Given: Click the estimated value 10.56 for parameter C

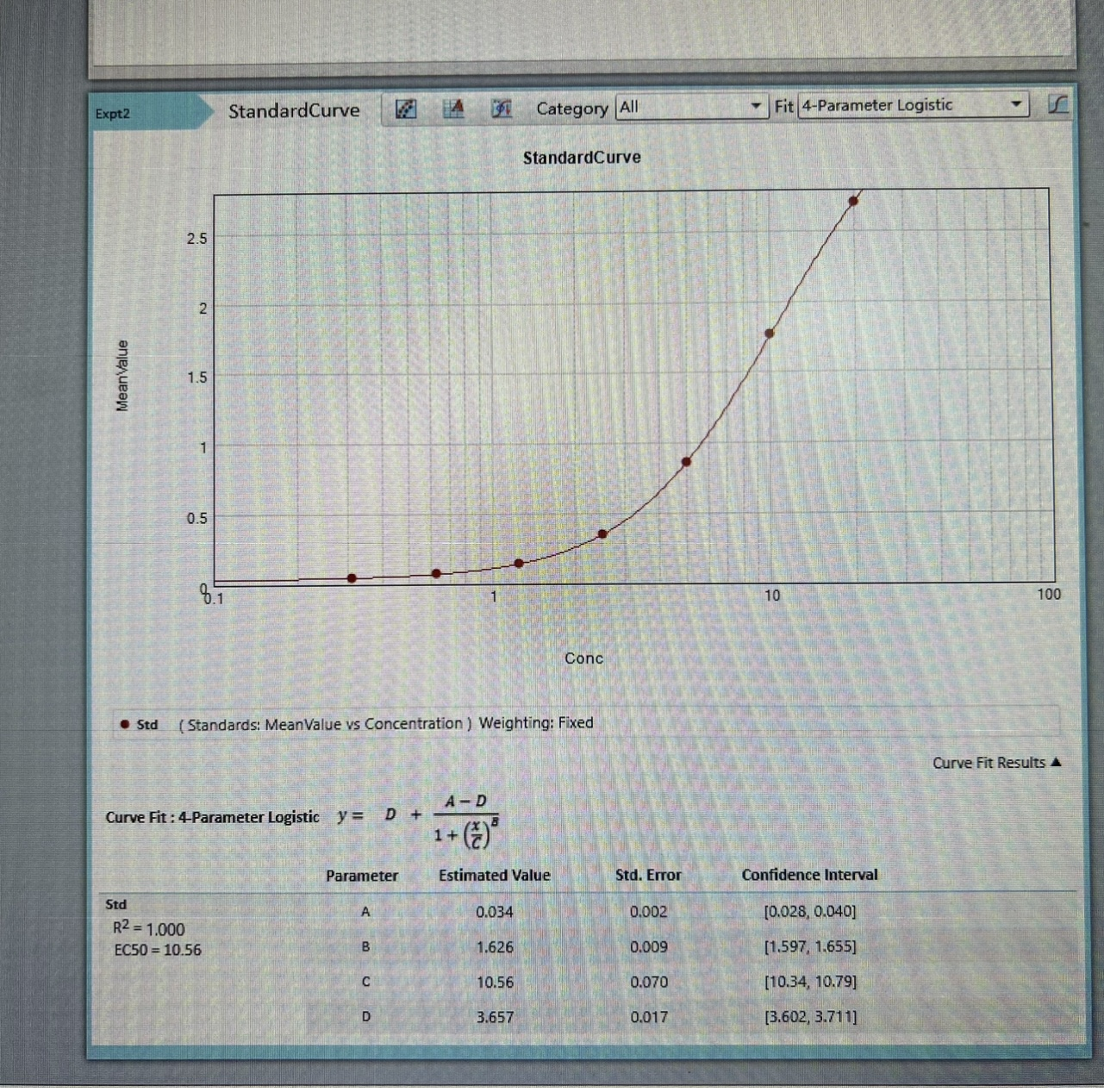Looking at the screenshot, I should click(x=495, y=983).
